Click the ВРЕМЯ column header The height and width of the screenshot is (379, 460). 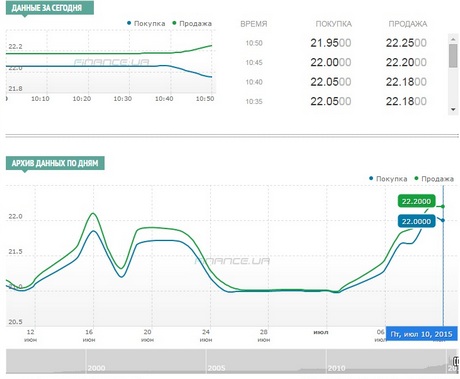[x=254, y=24]
